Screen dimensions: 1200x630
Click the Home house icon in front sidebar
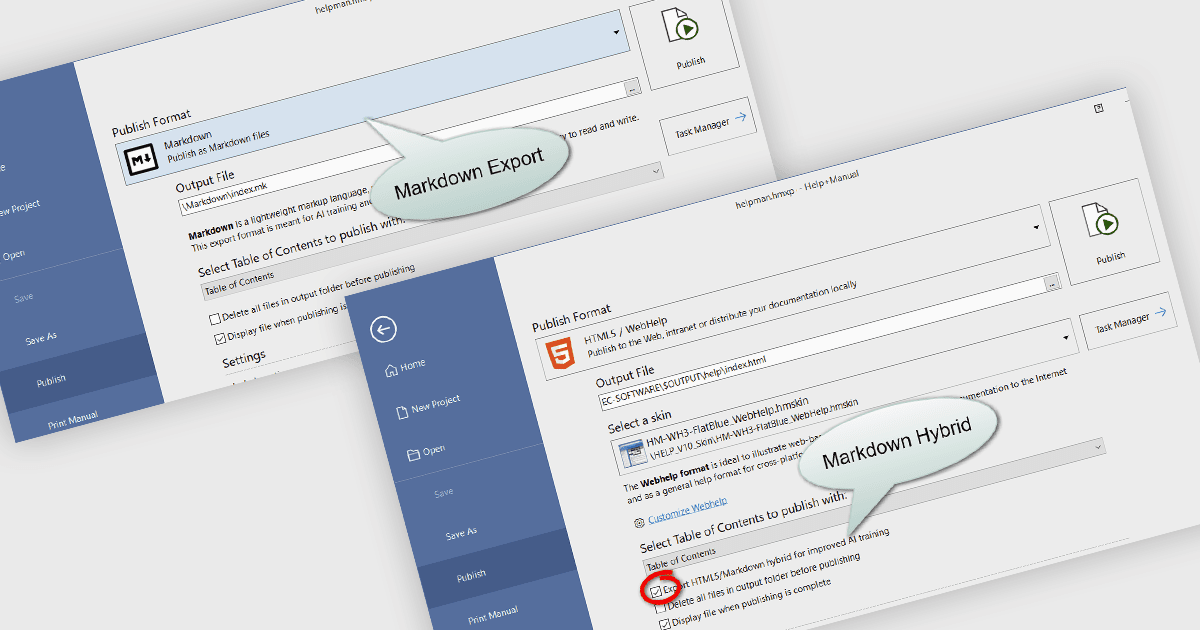point(391,369)
